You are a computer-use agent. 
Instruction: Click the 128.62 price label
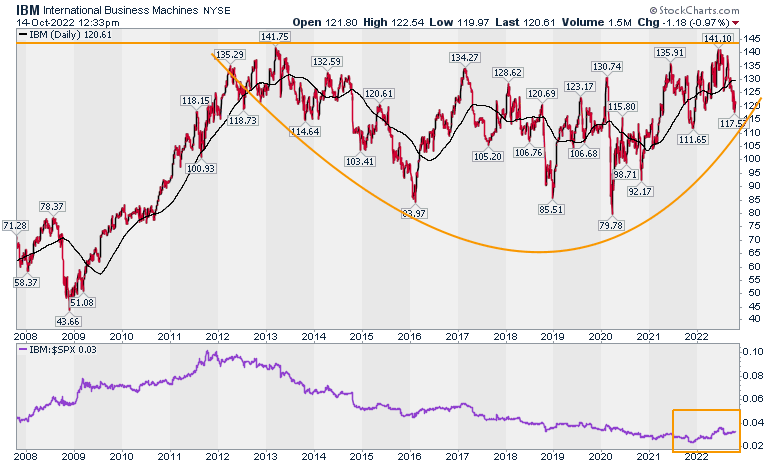pos(507,73)
